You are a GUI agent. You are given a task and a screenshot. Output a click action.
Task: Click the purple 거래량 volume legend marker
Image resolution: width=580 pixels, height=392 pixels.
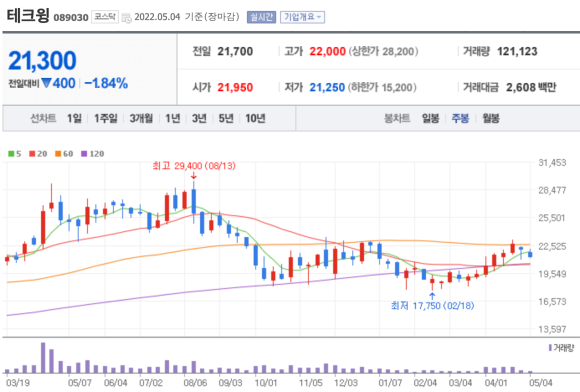[550, 348]
